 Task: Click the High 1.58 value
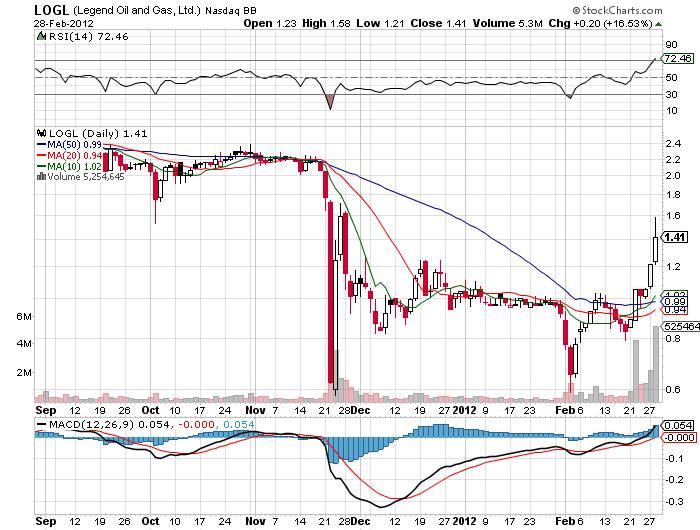tap(326, 24)
